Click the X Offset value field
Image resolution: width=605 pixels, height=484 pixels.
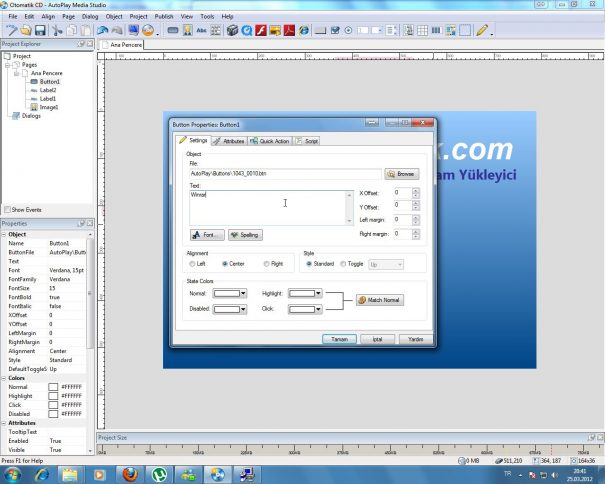[402, 193]
